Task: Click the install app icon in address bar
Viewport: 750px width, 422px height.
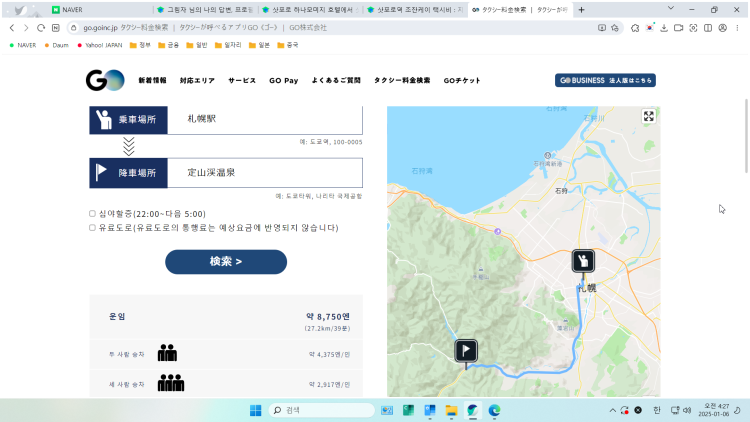Action: point(602,28)
